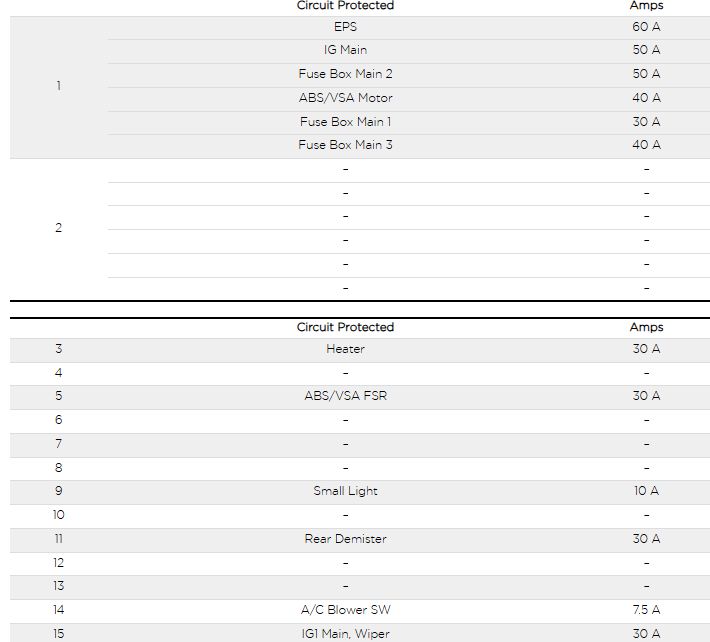Viewport: 710px width, 642px height.
Task: Select fuse number 11 cell
Action: pyautogui.click(x=58, y=539)
